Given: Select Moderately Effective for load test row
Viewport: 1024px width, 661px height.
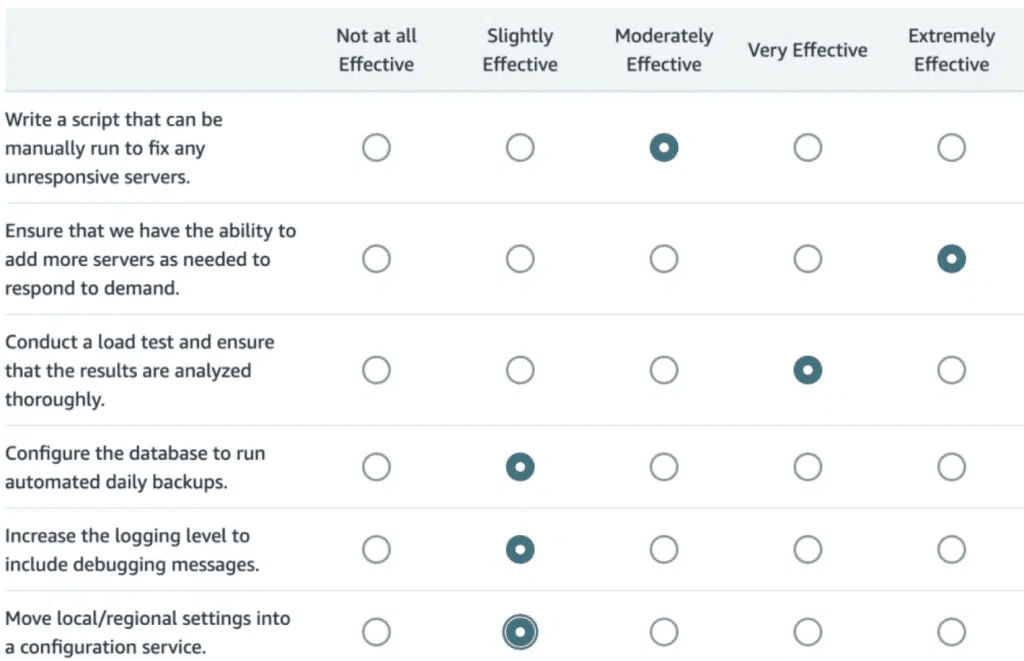Looking at the screenshot, I should [x=663, y=371].
